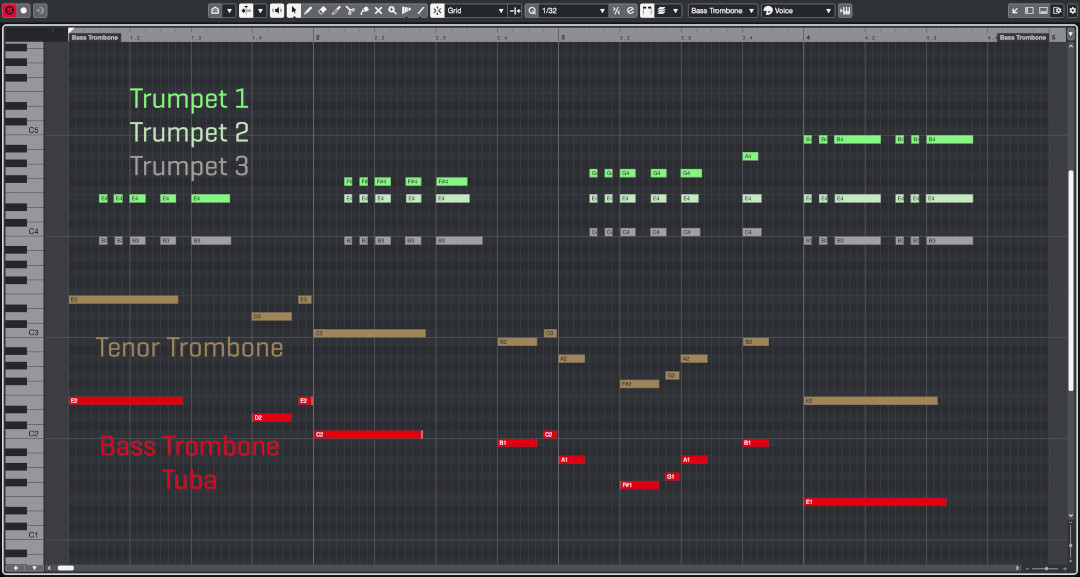Toggle Show Part Borders button

(x=647, y=10)
